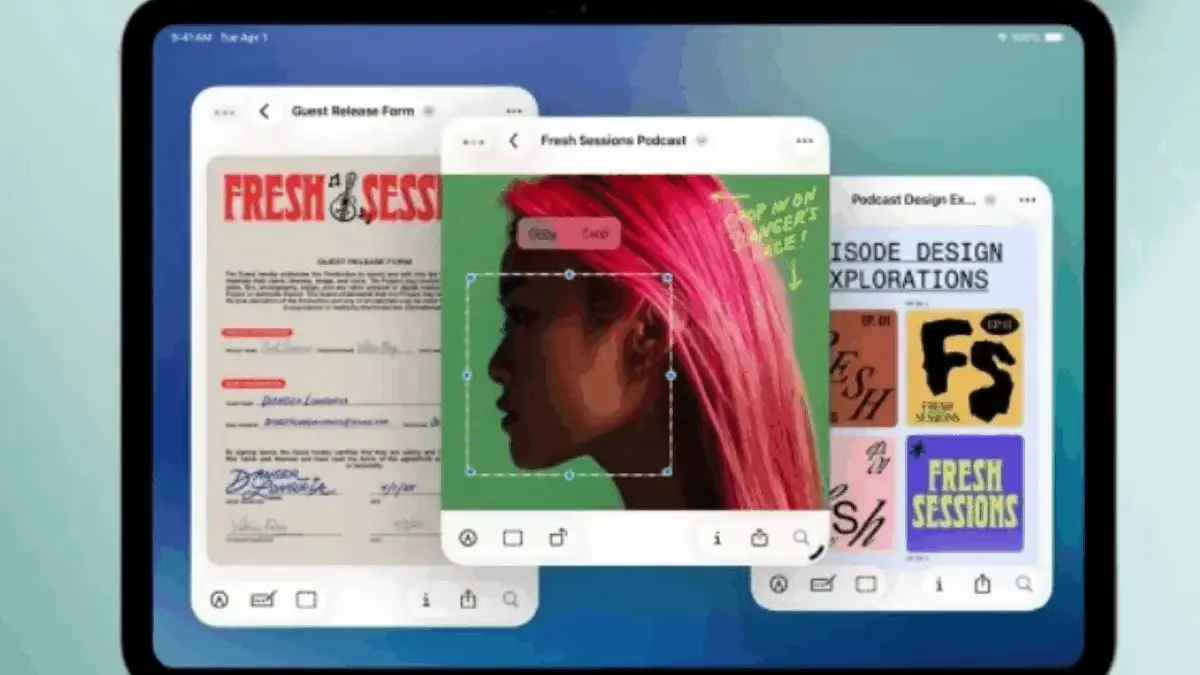Share the Podcast Design document
Screen dimensions: 1200x675
pyautogui.click(x=982, y=584)
